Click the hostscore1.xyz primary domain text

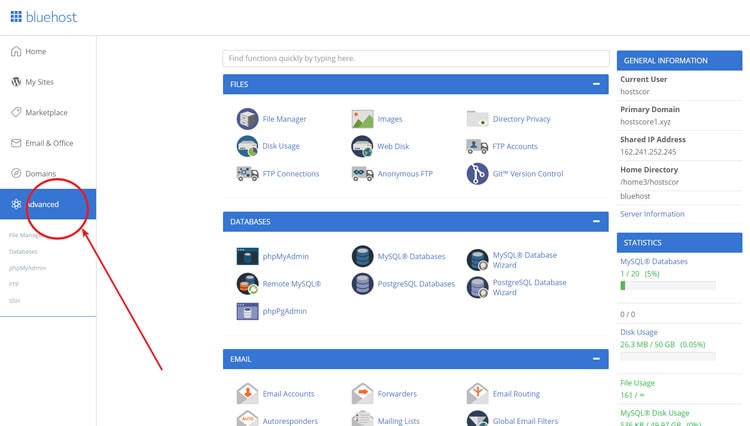point(645,121)
